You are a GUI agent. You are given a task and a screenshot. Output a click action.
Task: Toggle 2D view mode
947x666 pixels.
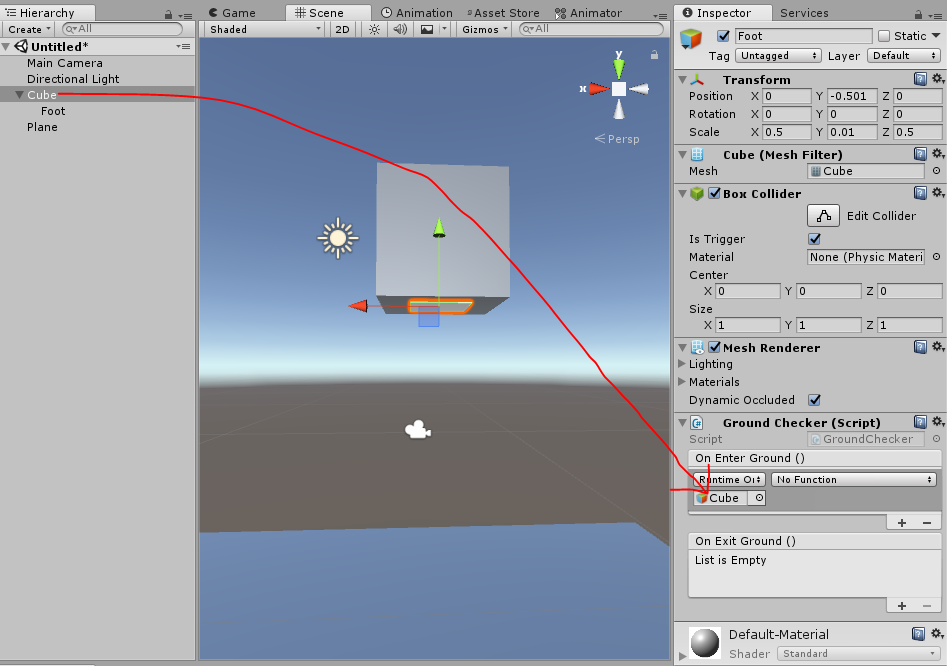coord(342,29)
